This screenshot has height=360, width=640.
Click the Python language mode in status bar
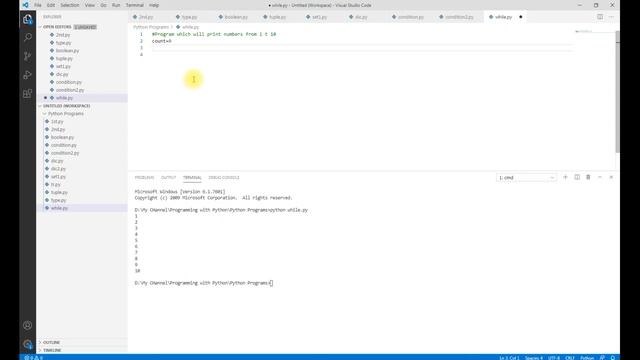pos(587,358)
